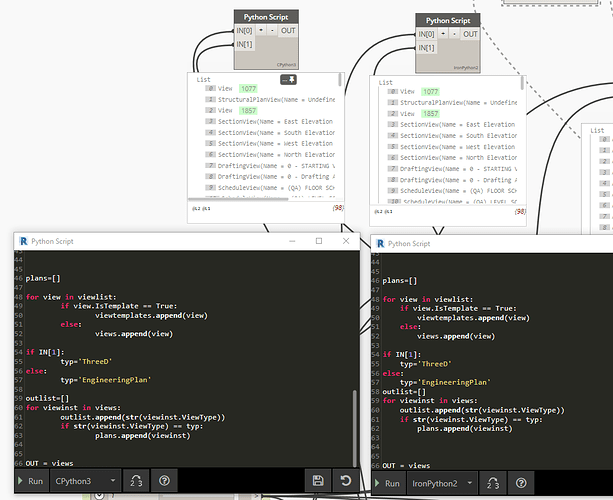Select 'South Elevation' SectionView row in left list
This screenshot has width=613, height=500.
[271, 133]
